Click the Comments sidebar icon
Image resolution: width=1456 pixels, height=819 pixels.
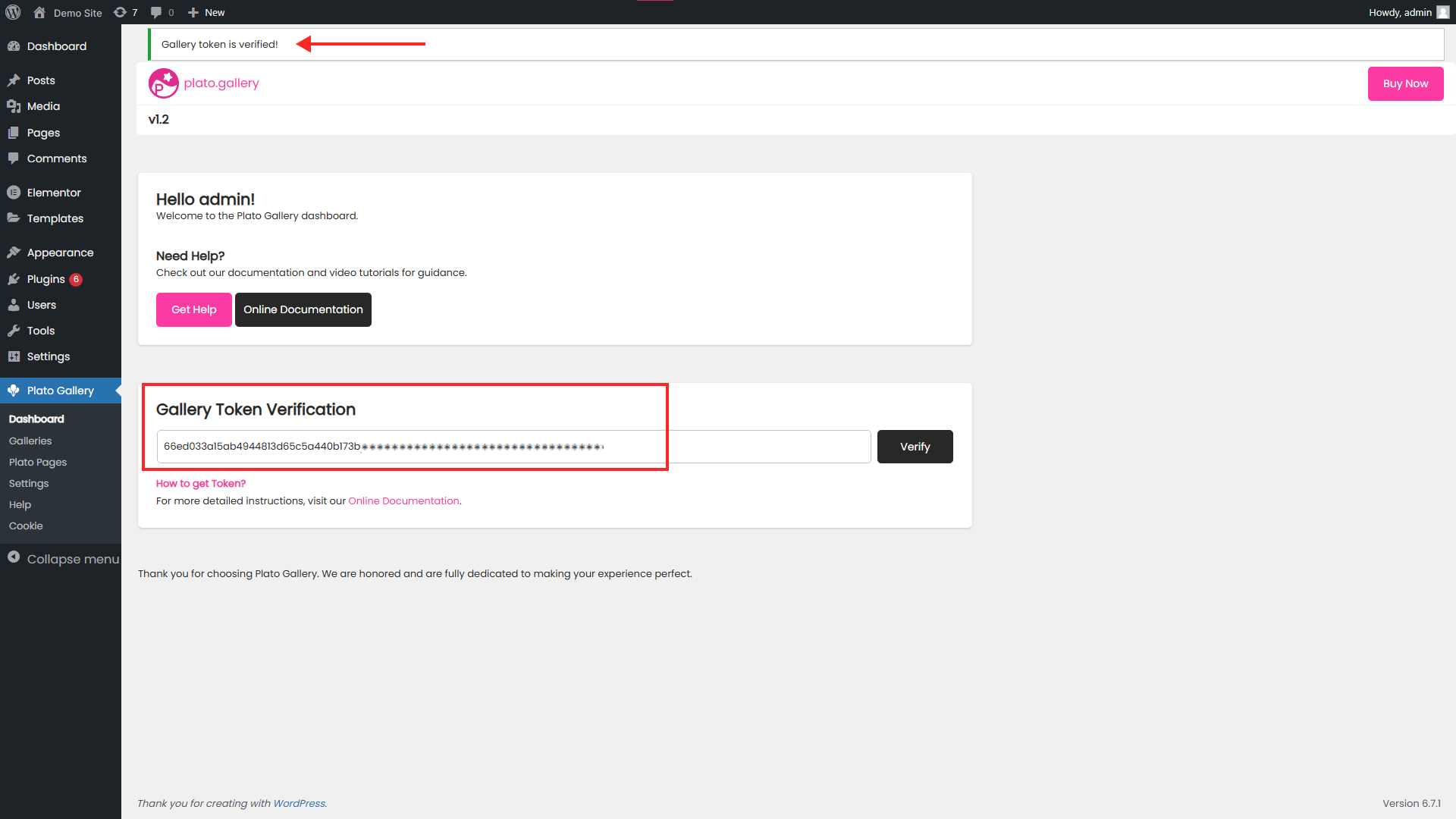tap(14, 158)
